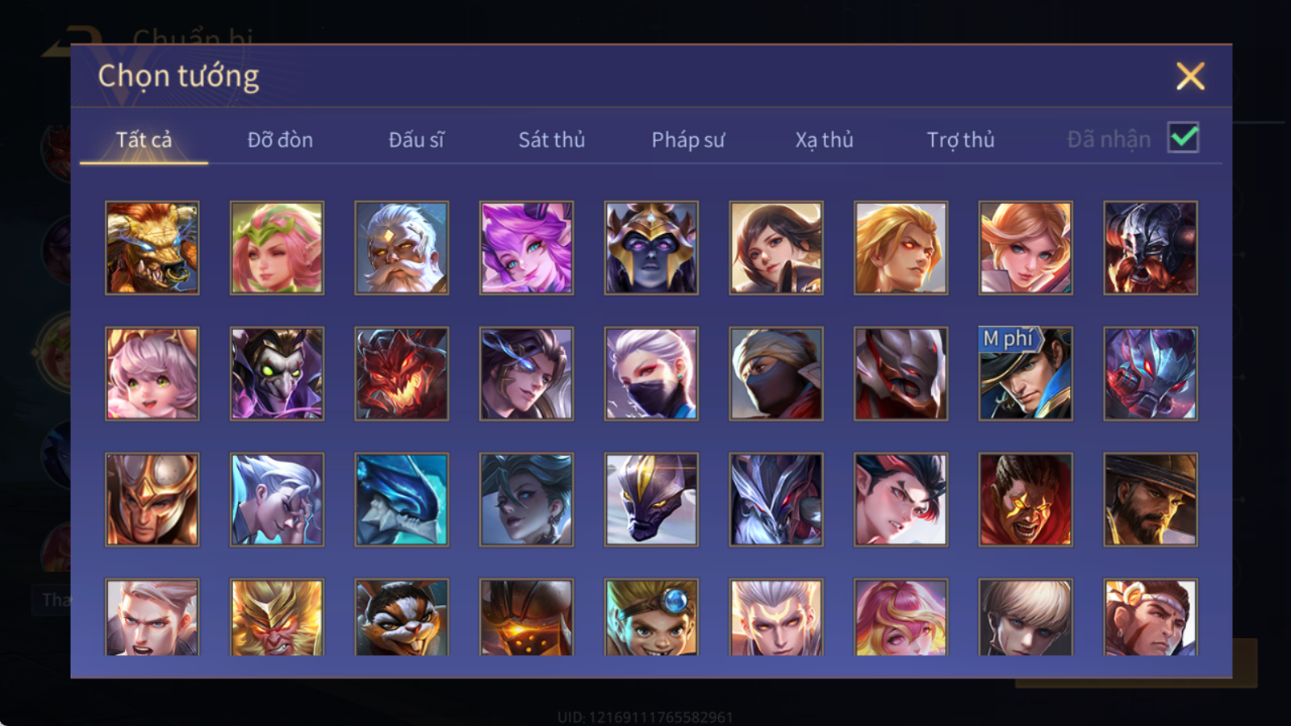Pick the cowboy hat bearded gunslinger hero
This screenshot has width=1291, height=726.
pos(1150,500)
